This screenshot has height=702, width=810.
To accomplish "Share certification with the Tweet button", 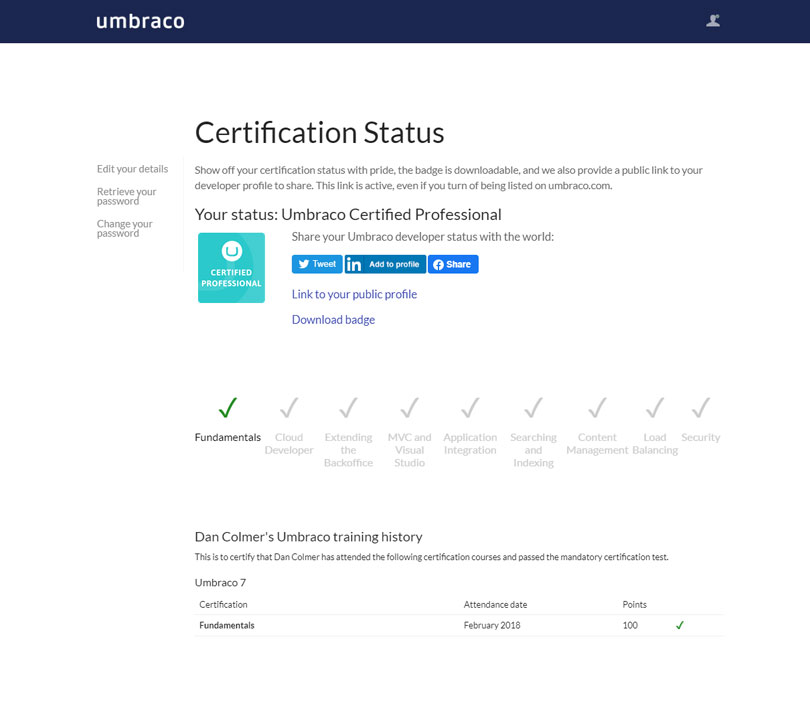I will tap(317, 264).
